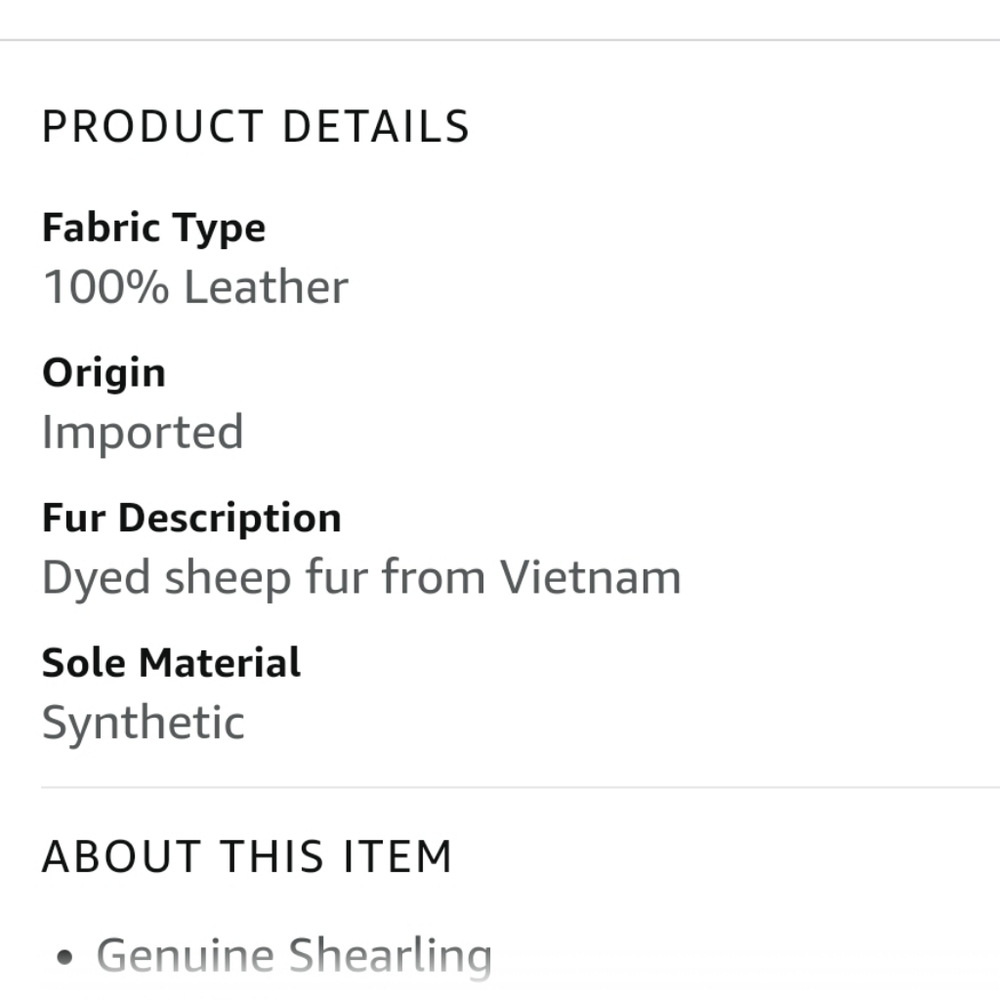Viewport: 1000px width, 1000px height.
Task: Click the word DETAILS in the heading
Action: coord(376,127)
